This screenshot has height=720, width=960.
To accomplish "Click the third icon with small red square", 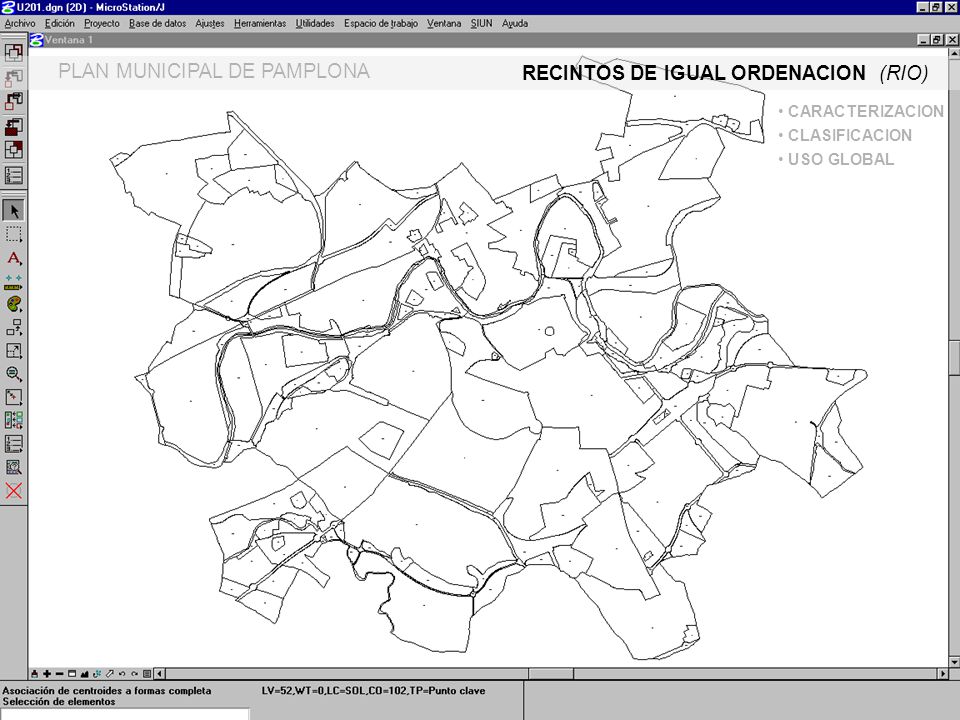I will point(13,100).
